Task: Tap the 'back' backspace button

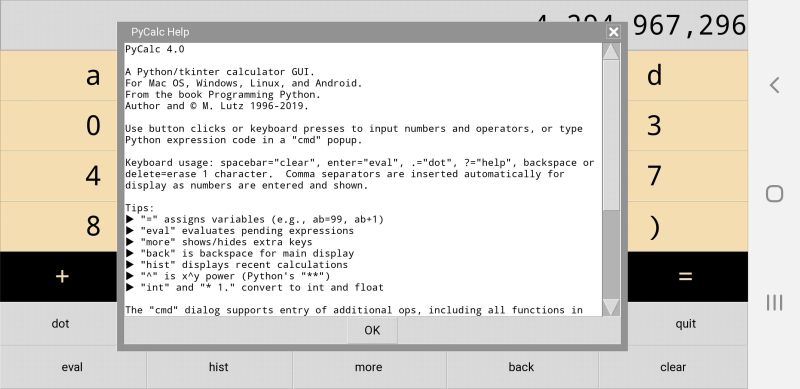Action: point(521,367)
